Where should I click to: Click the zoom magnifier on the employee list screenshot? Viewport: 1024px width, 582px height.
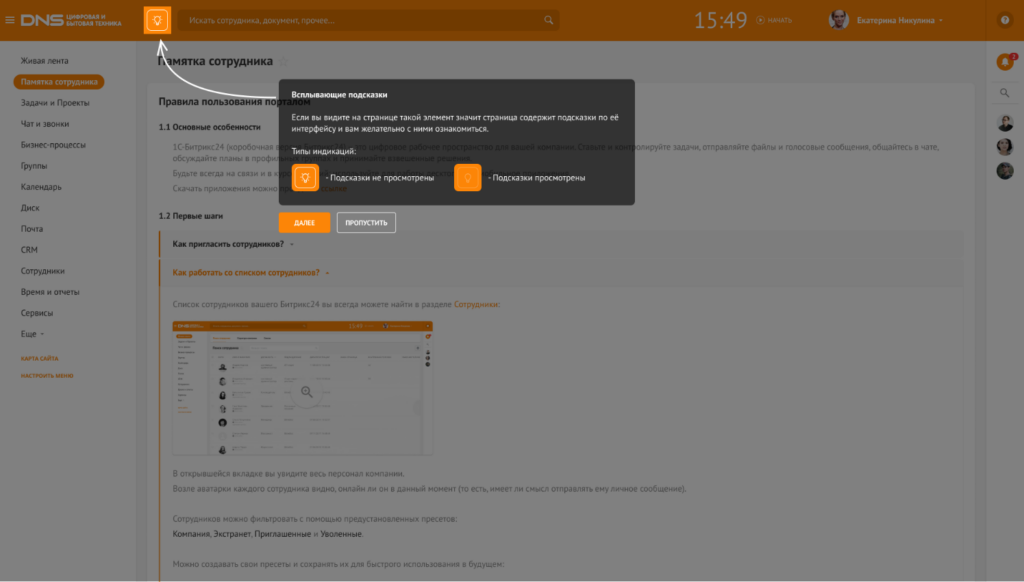[x=306, y=392]
